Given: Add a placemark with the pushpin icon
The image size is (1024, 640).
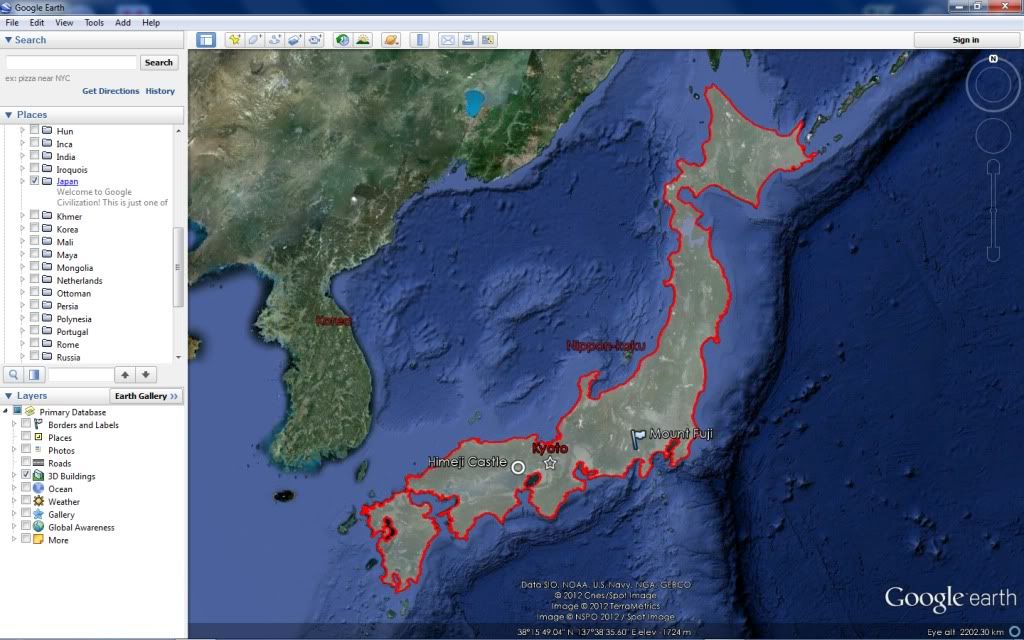Looking at the screenshot, I should pos(234,40).
